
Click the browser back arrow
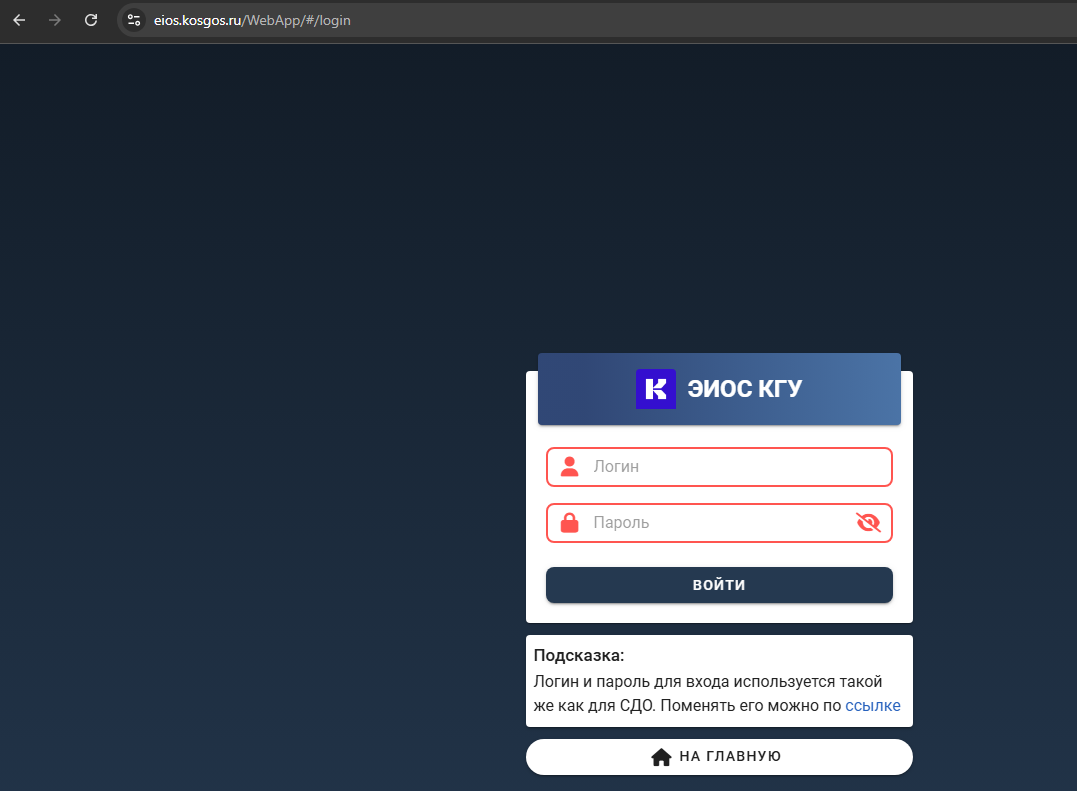coord(19,20)
